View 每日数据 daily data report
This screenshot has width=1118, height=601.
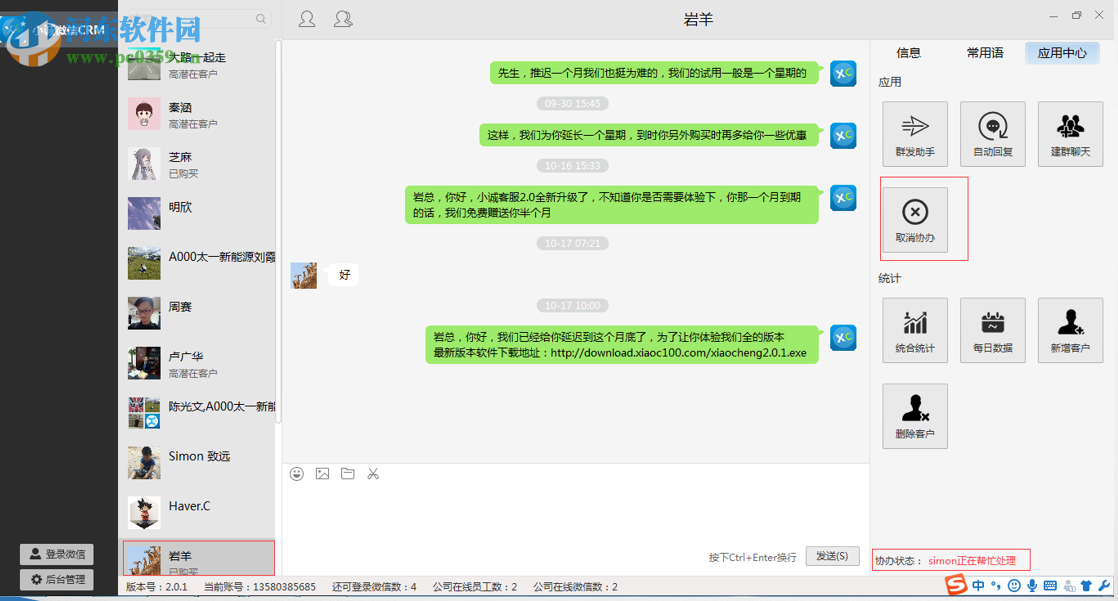992,330
